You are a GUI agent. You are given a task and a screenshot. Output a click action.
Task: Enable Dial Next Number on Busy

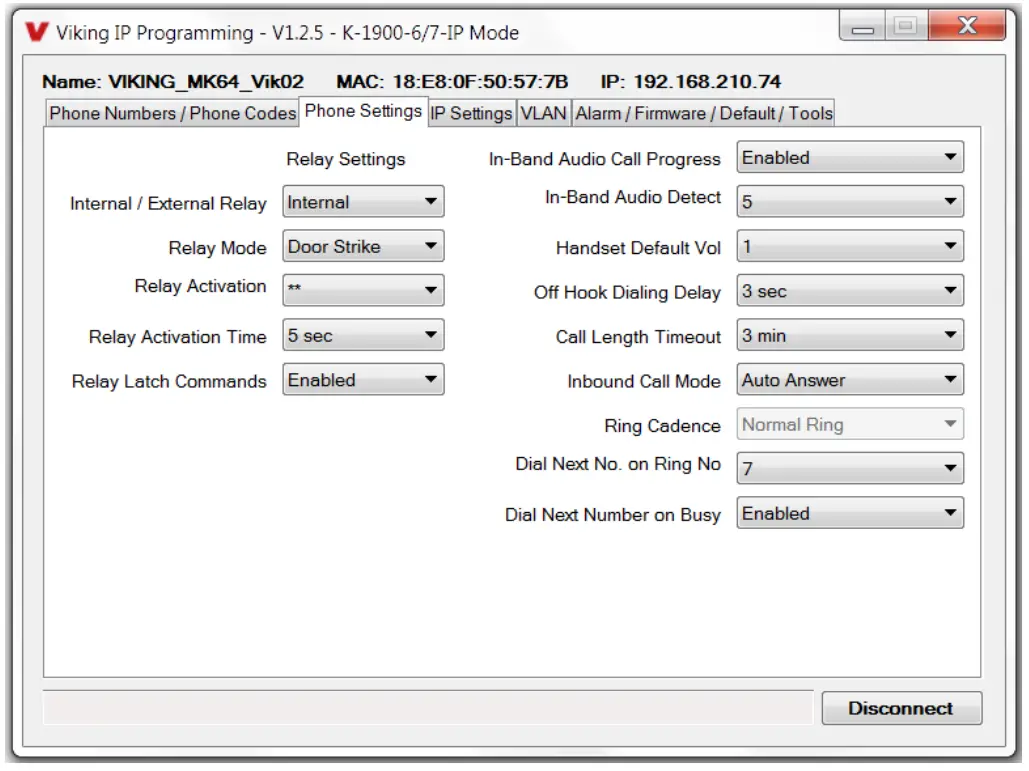click(x=848, y=513)
